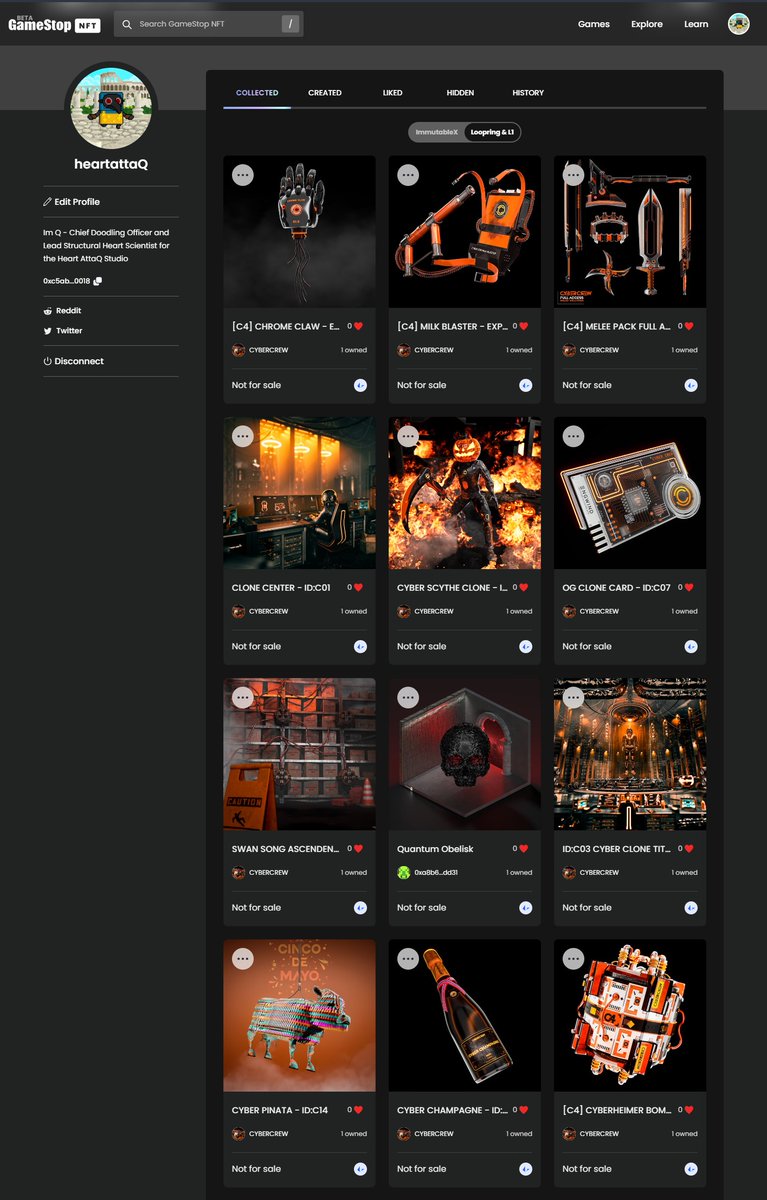Click Loopring icon on MILK BLASTER card
Image resolution: width=767 pixels, height=1200 pixels.
pos(525,385)
